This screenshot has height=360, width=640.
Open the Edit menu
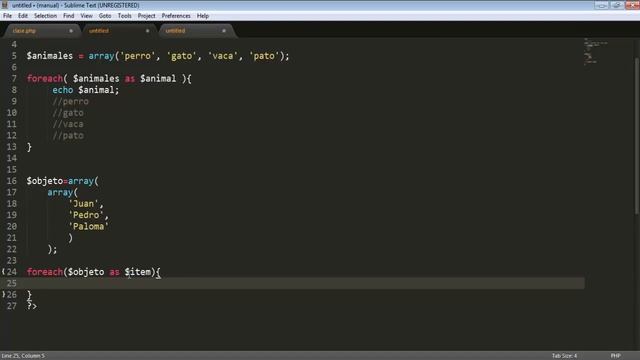pyautogui.click(x=23, y=16)
